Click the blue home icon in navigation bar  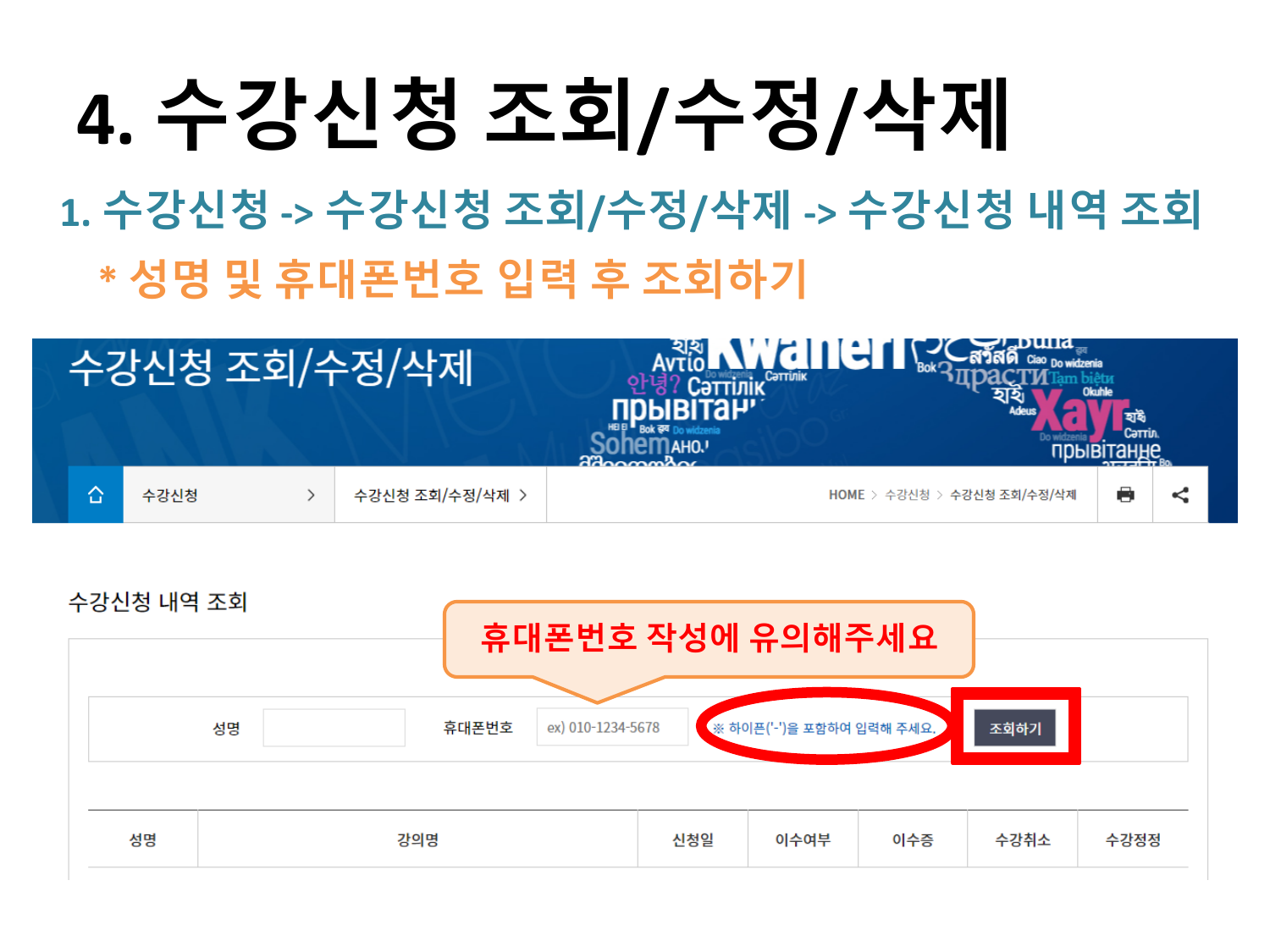96,495
